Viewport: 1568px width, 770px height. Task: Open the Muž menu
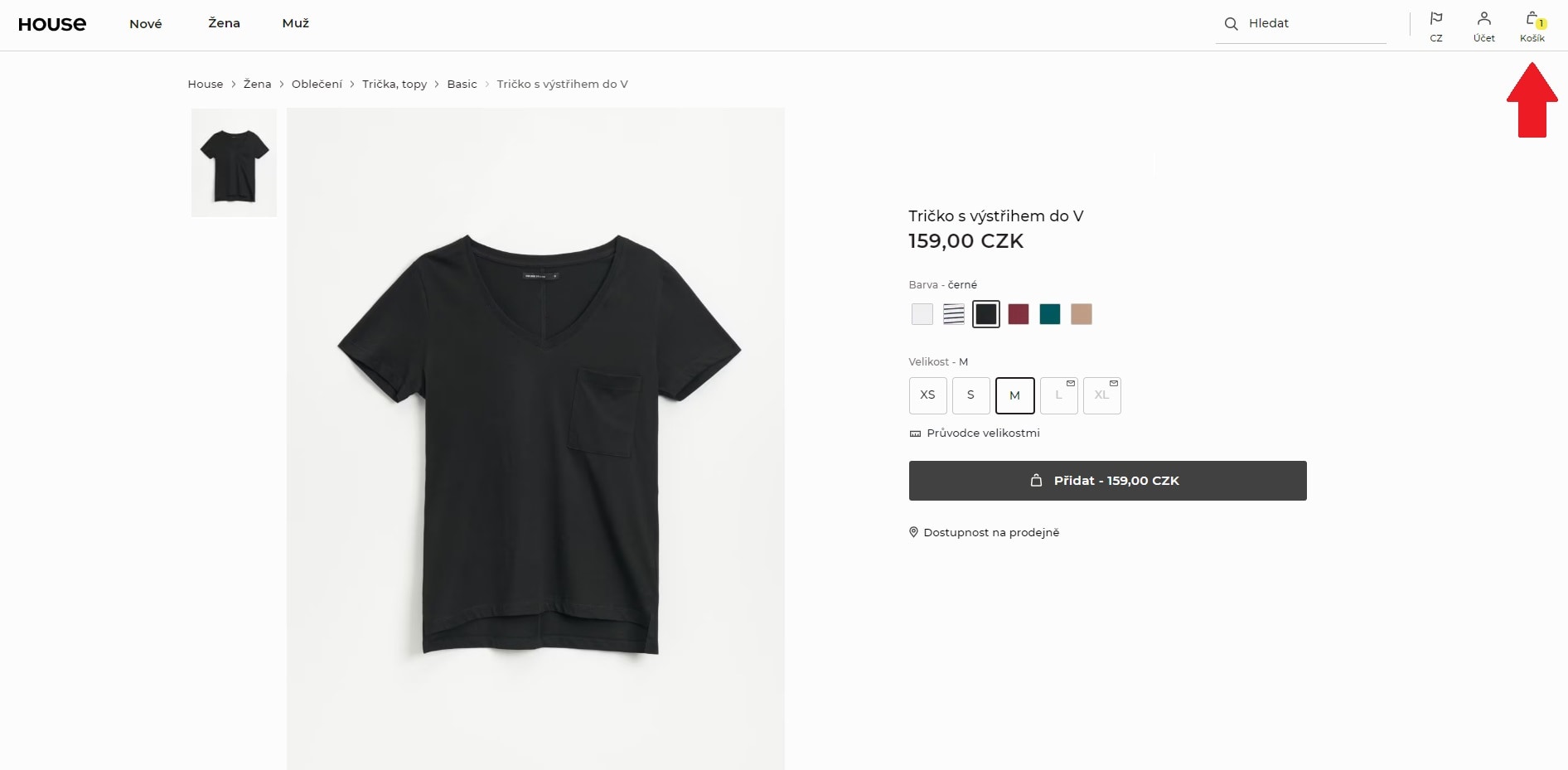pyautogui.click(x=295, y=23)
